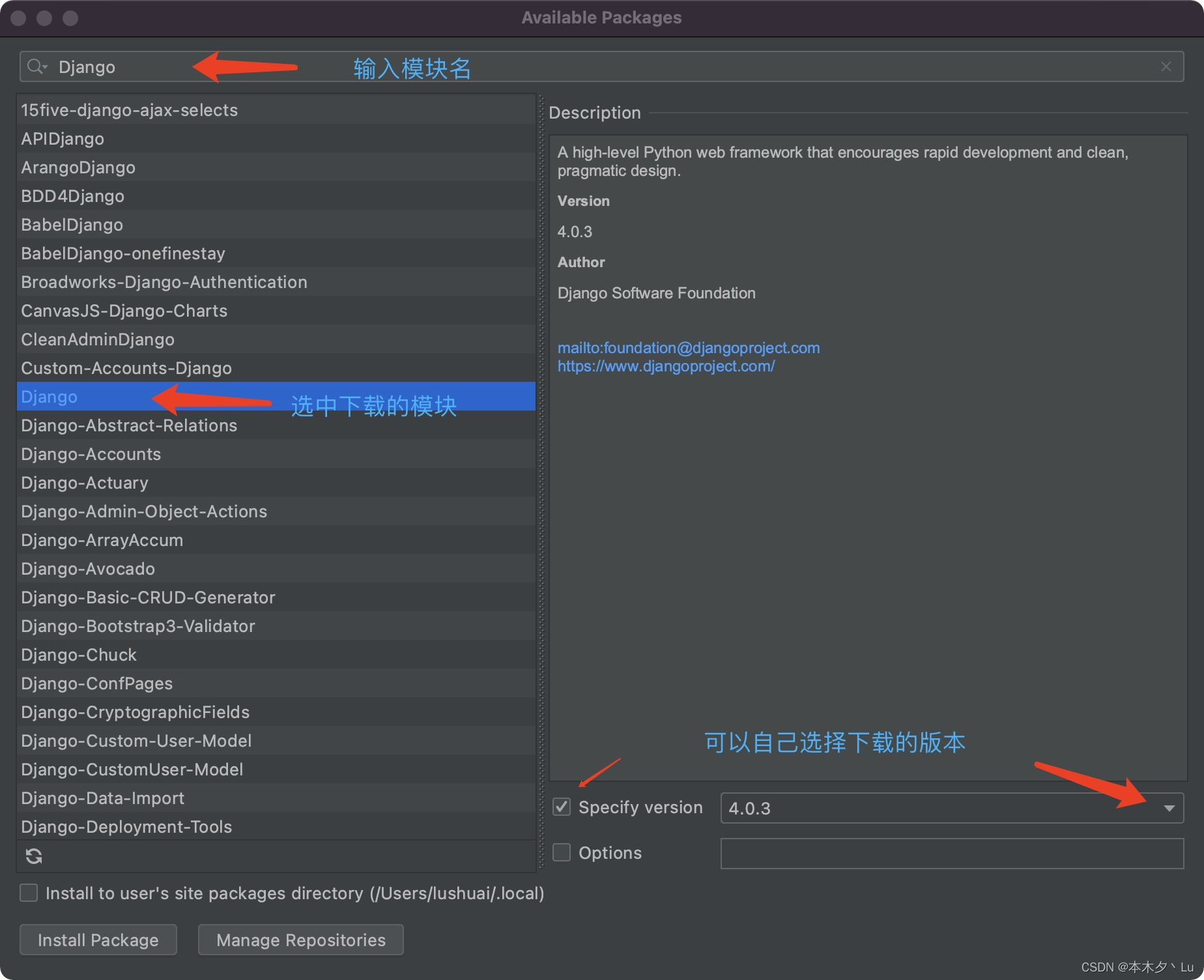This screenshot has width=1204, height=980.
Task: Click the version value 4.0.3 in Description
Action: click(x=575, y=232)
